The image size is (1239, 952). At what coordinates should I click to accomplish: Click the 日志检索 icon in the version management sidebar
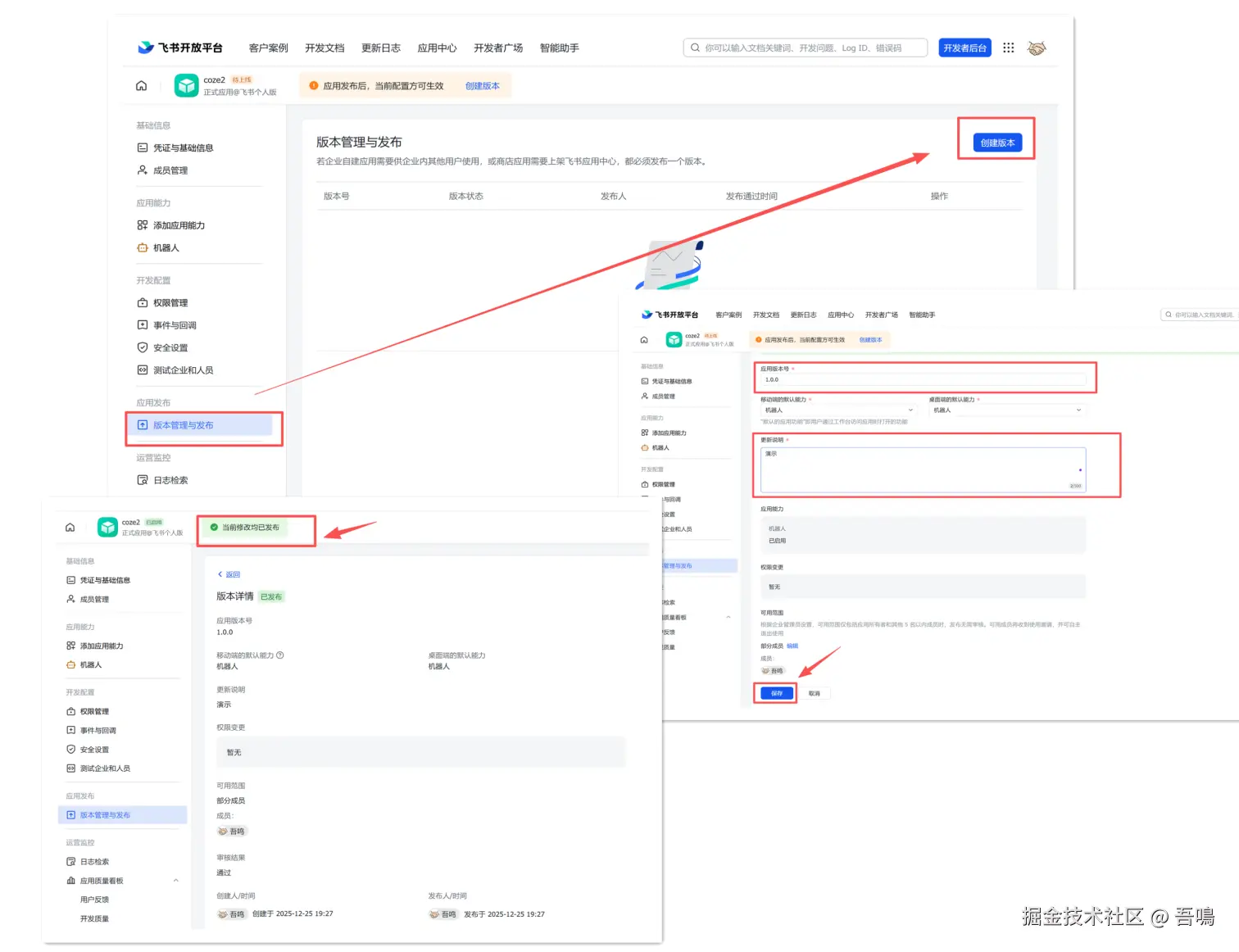pos(143,480)
